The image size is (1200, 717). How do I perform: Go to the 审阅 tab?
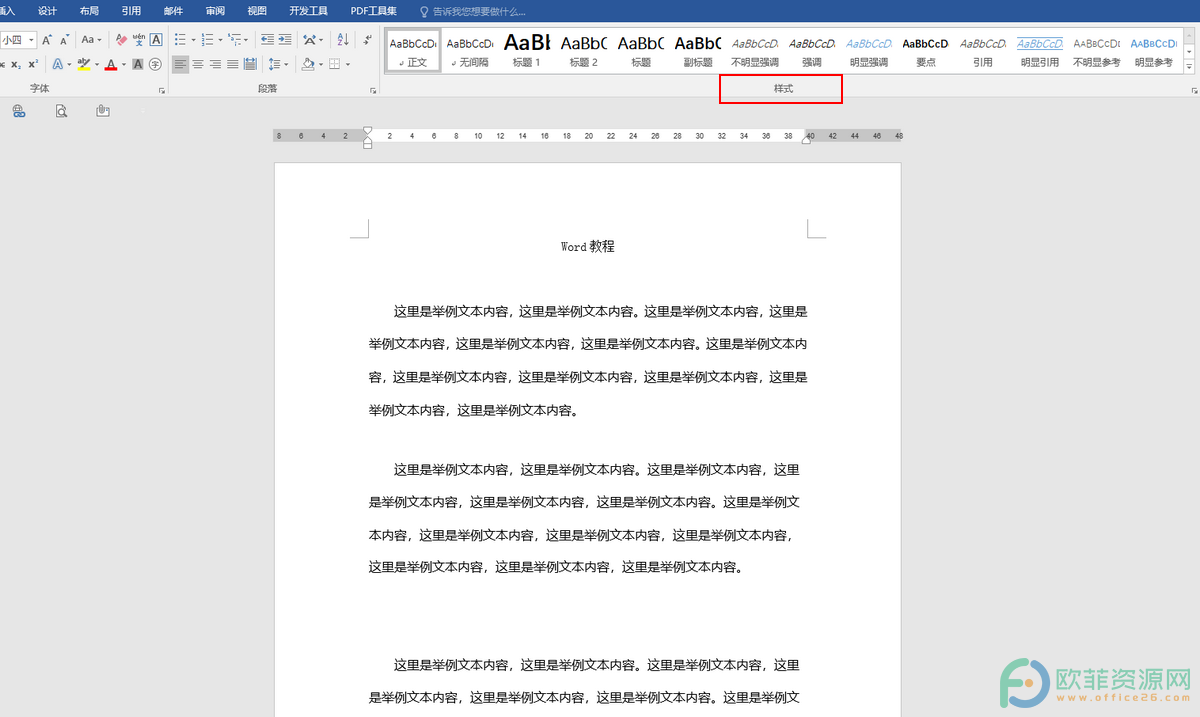(x=215, y=11)
